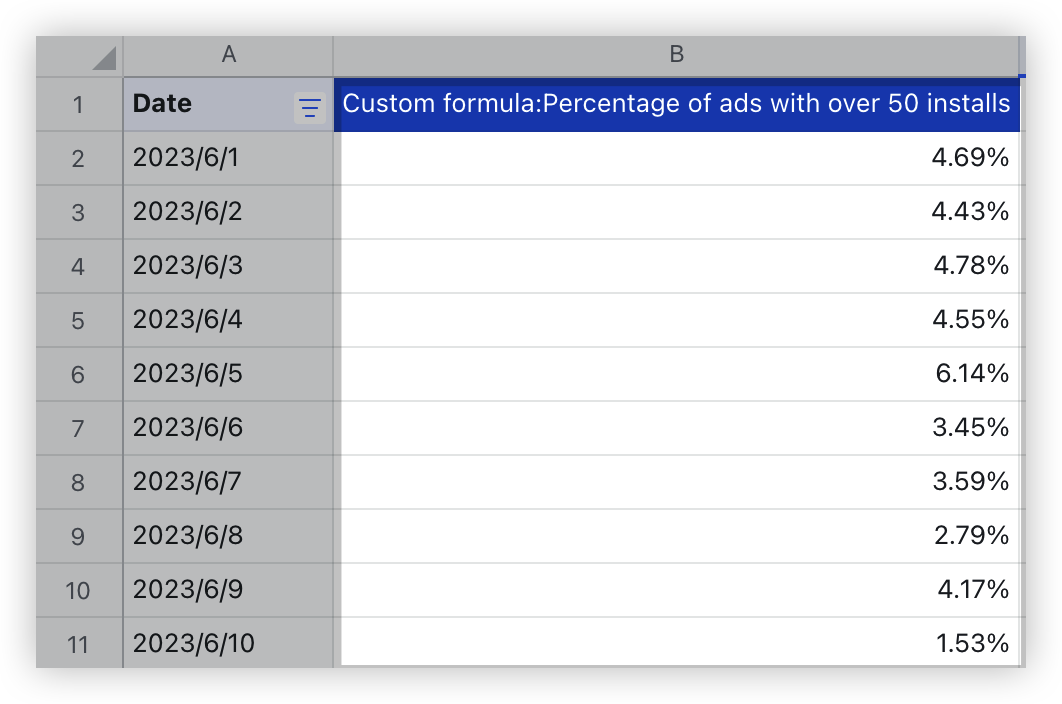The image size is (1062, 704).
Task: Select the cell showing 3.45%
Action: point(678,428)
